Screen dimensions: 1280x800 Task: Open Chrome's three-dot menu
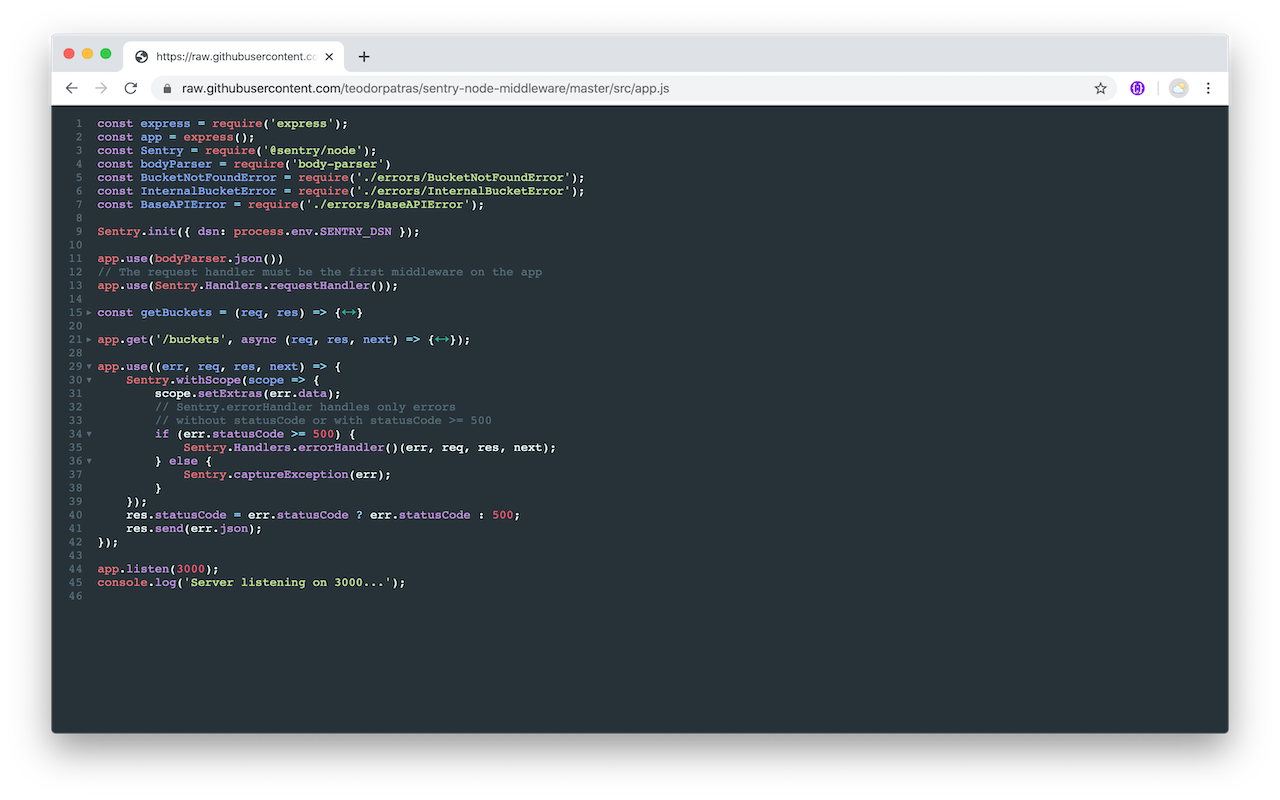point(1209,88)
